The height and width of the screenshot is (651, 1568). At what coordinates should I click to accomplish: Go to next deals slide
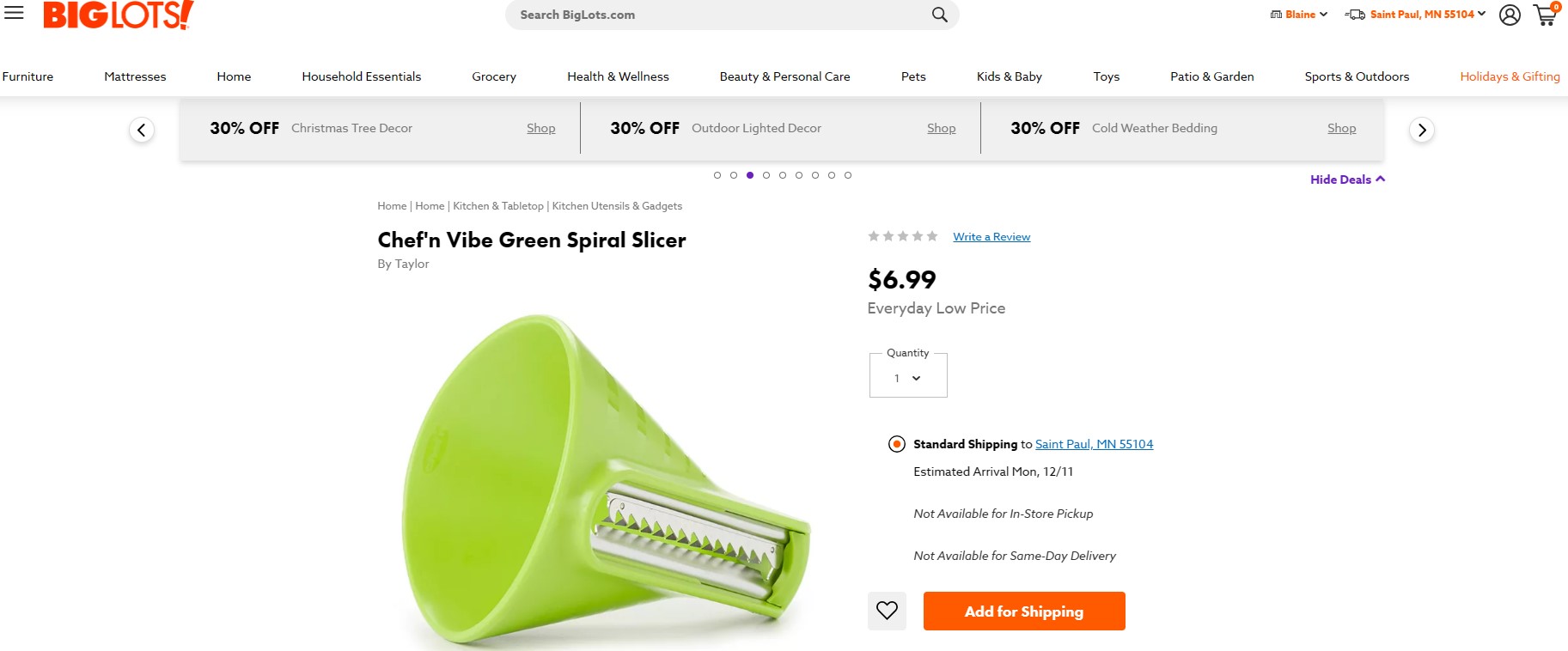[1422, 130]
